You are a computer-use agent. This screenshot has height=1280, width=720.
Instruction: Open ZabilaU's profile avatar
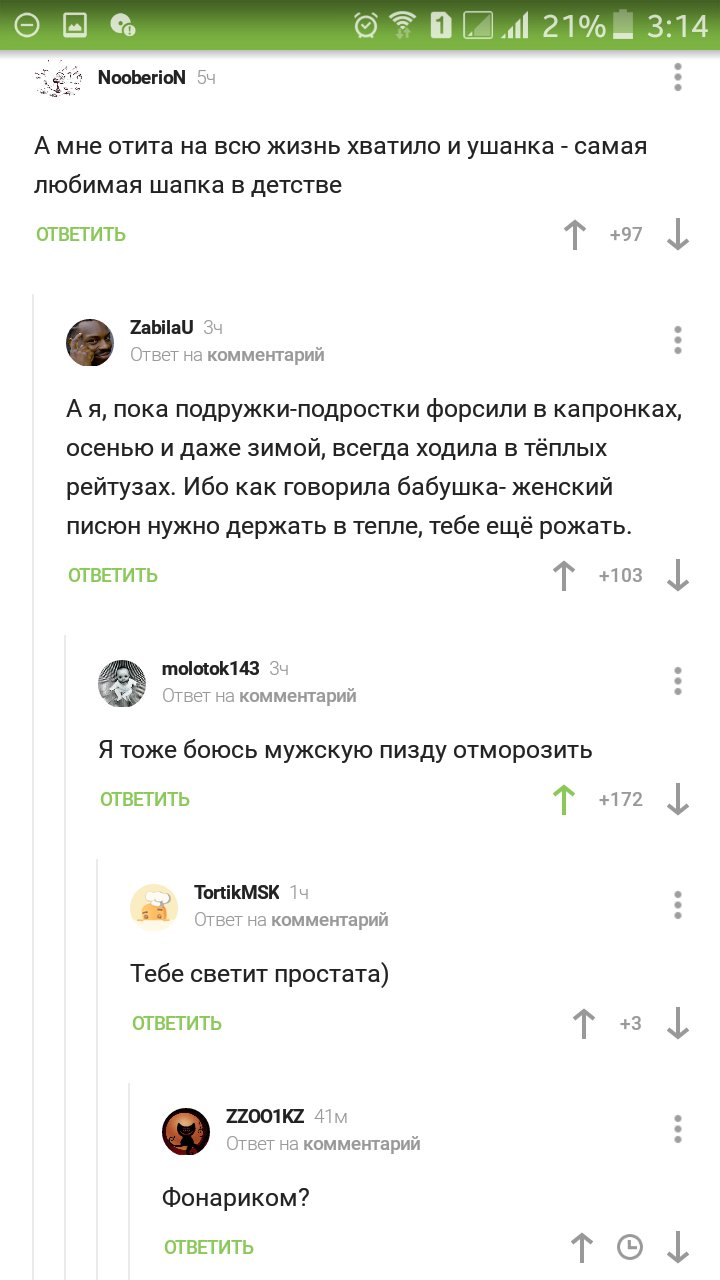point(90,342)
